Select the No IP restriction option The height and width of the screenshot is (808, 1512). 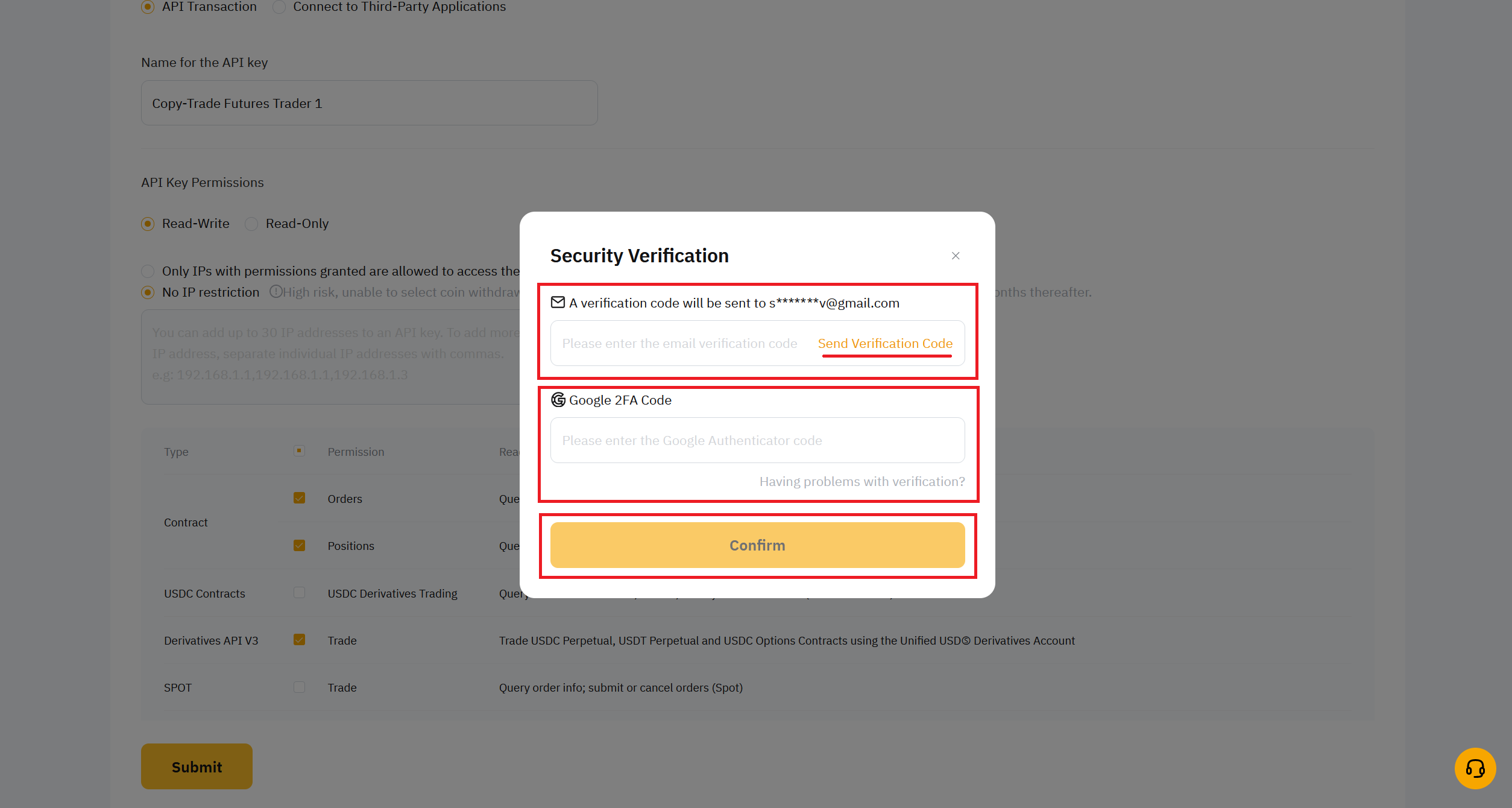[x=148, y=292]
